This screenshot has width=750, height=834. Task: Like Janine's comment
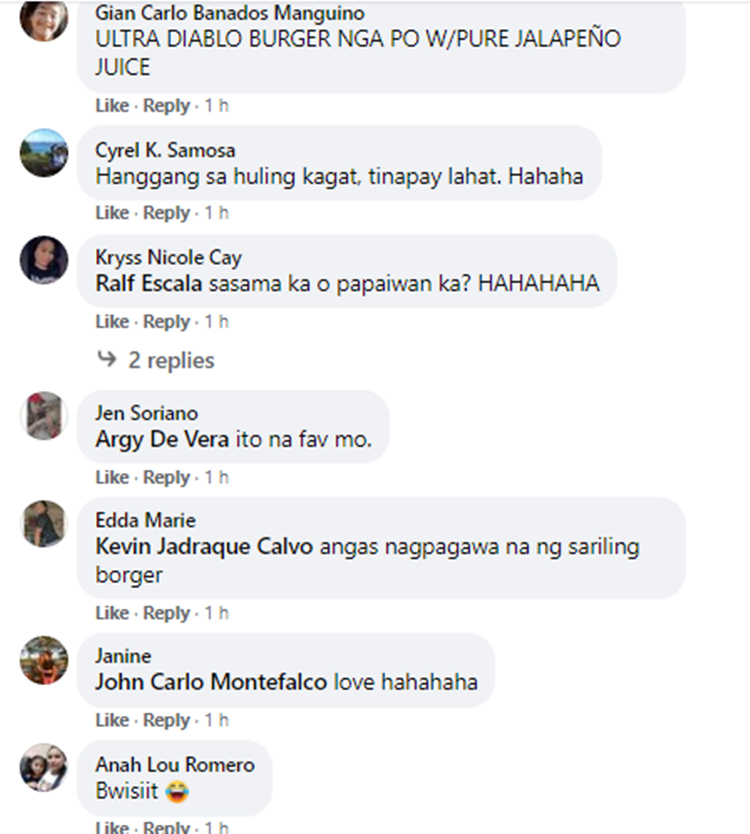point(112,720)
